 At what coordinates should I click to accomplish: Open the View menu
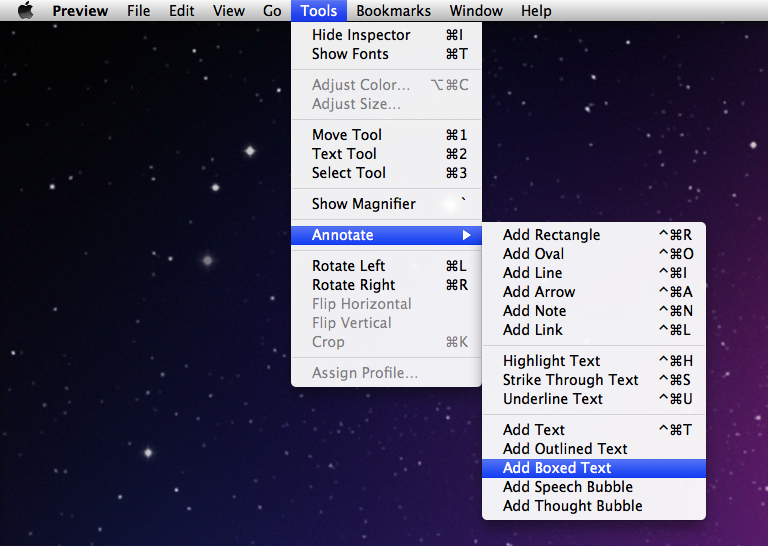[229, 10]
